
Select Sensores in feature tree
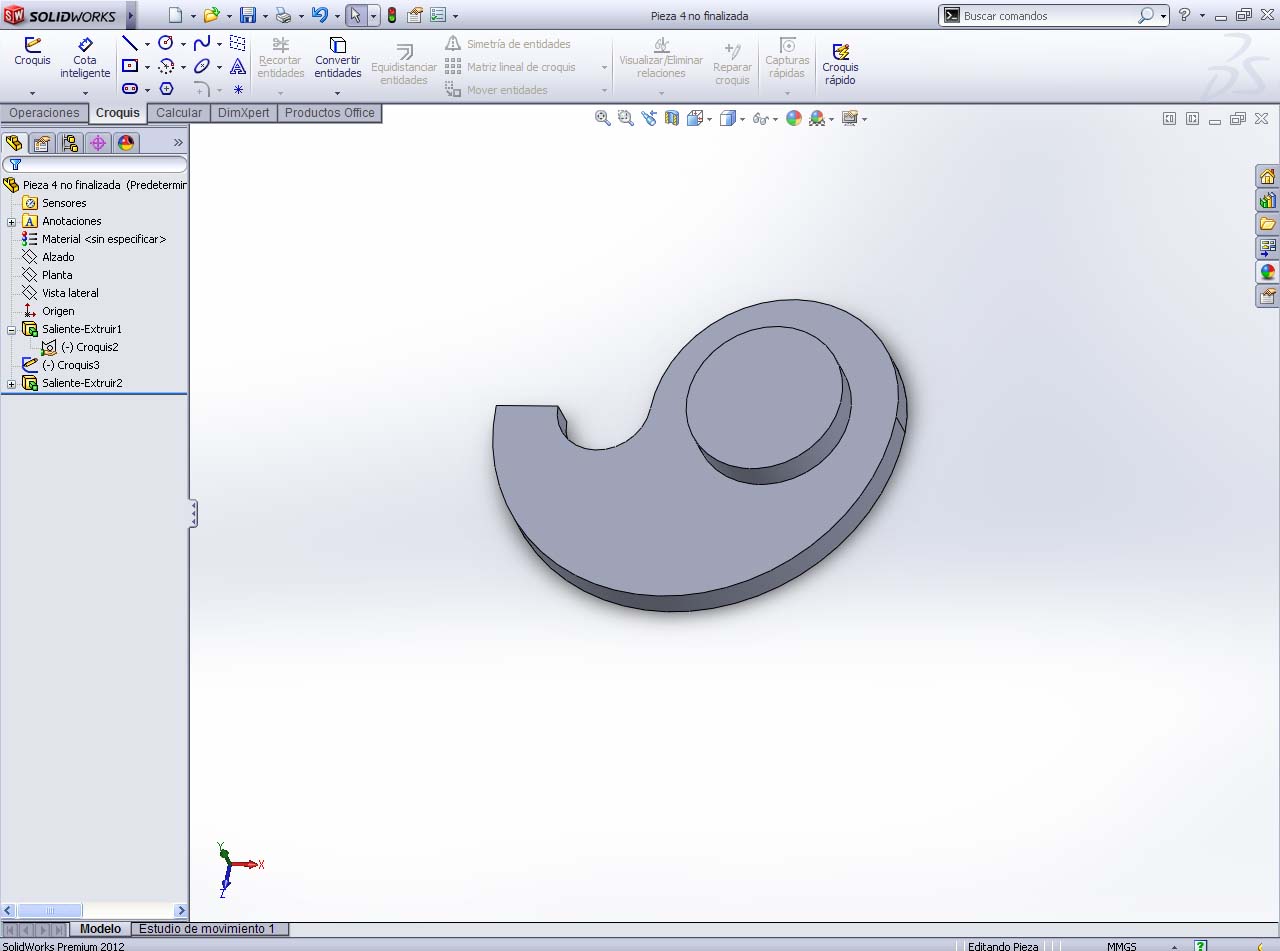coord(64,203)
